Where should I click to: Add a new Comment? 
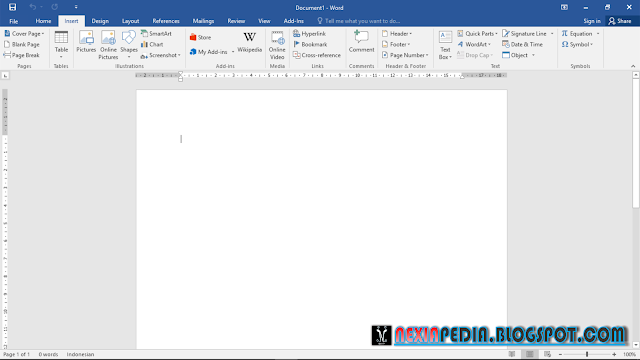(x=361, y=42)
